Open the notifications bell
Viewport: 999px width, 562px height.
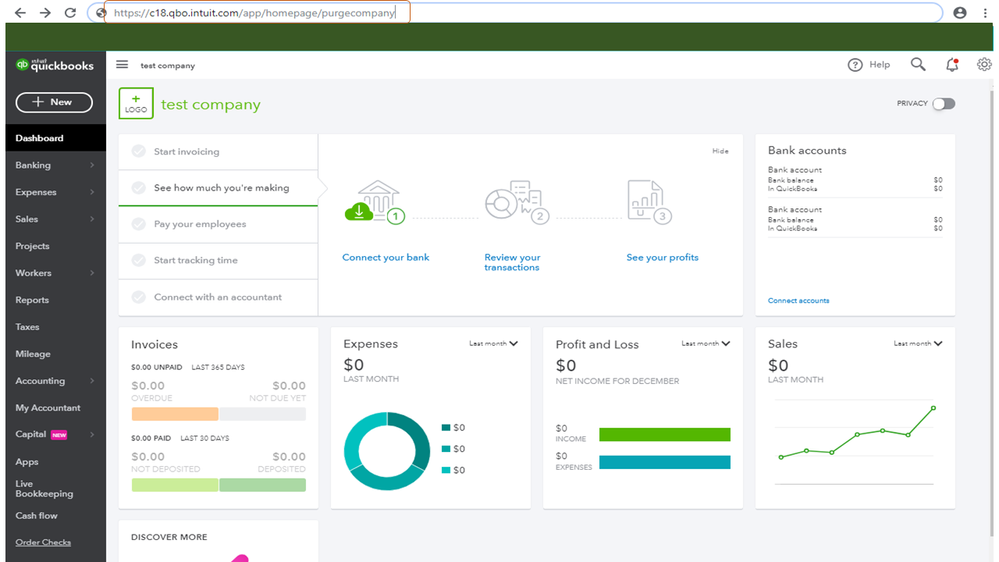pyautogui.click(x=951, y=65)
